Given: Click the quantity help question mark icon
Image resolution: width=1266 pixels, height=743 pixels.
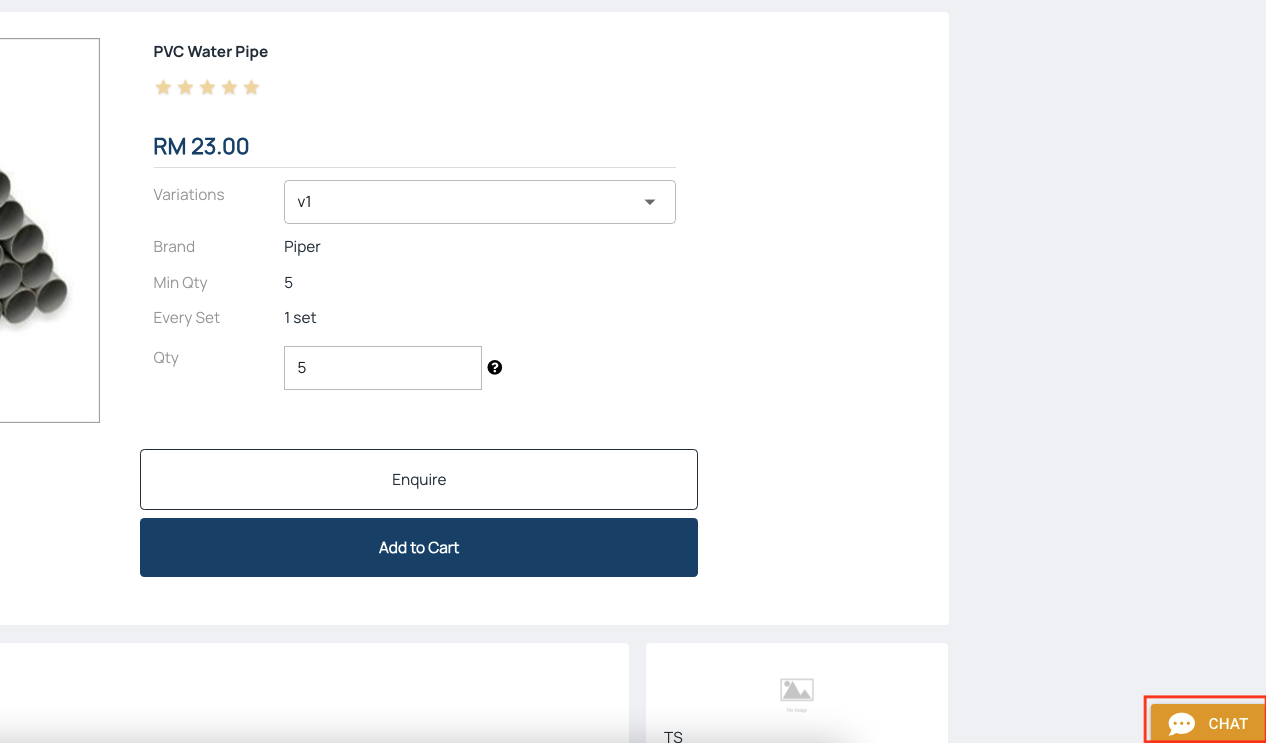Looking at the screenshot, I should click(x=495, y=368).
